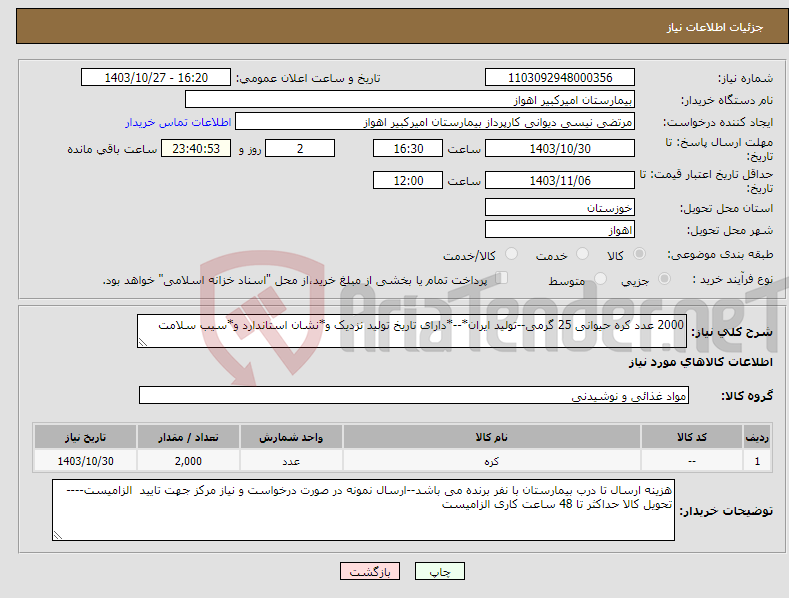Image resolution: width=789 pixels, height=598 pixels.
Task: Click the ردیف column header
Action: 757,437
